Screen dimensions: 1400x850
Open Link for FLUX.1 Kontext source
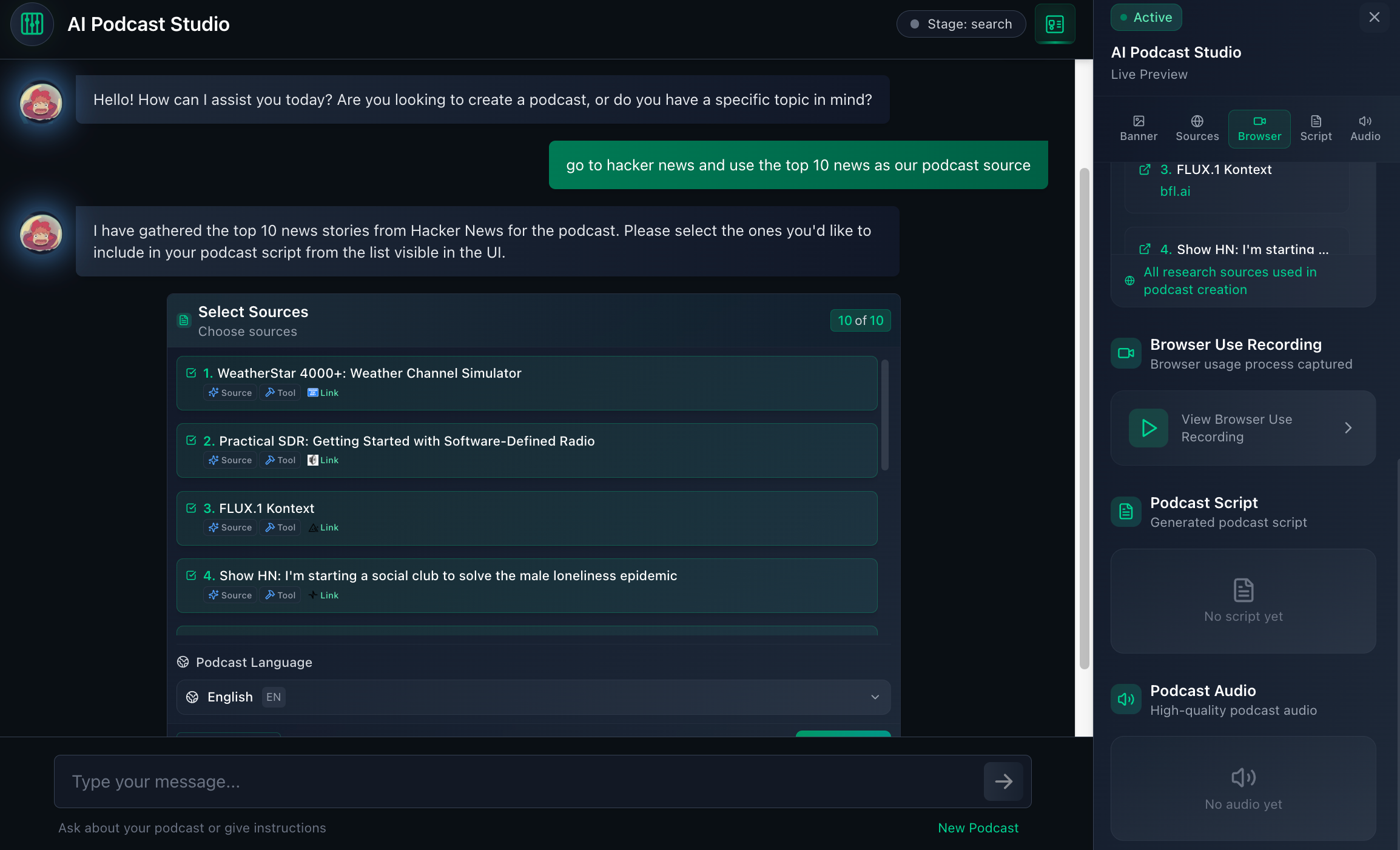click(323, 527)
